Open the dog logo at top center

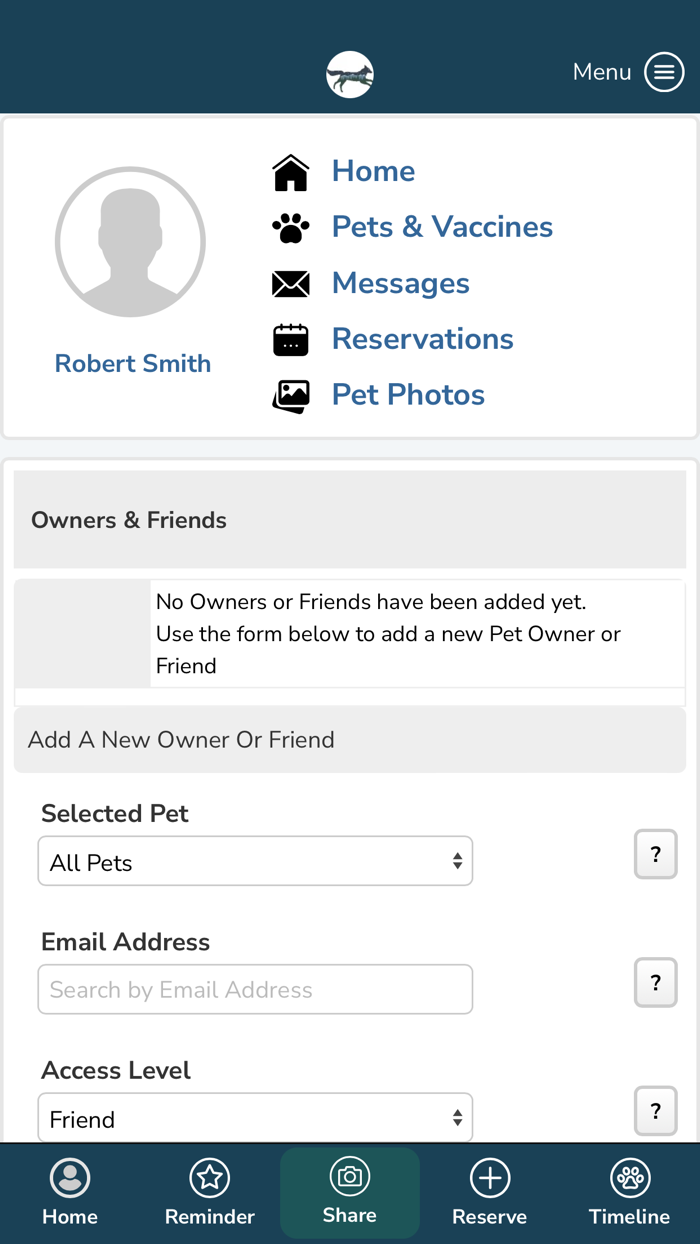coord(349,74)
